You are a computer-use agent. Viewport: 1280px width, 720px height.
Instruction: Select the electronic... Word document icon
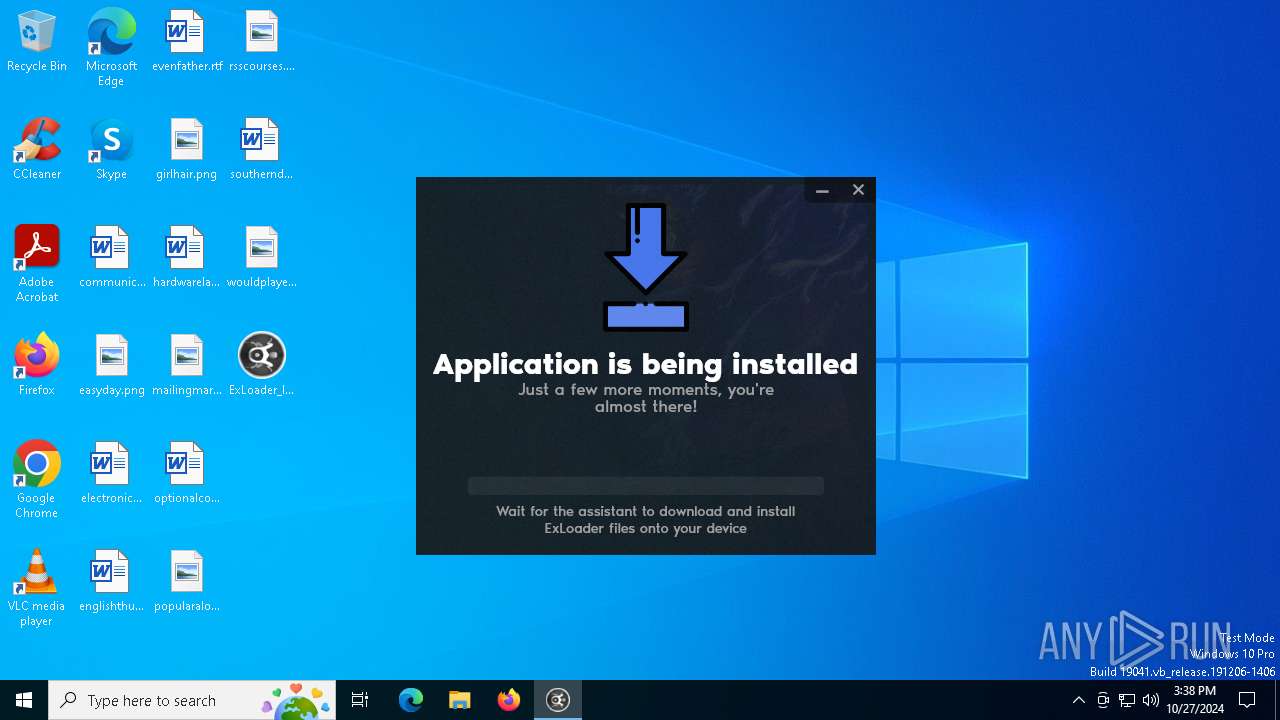(111, 473)
